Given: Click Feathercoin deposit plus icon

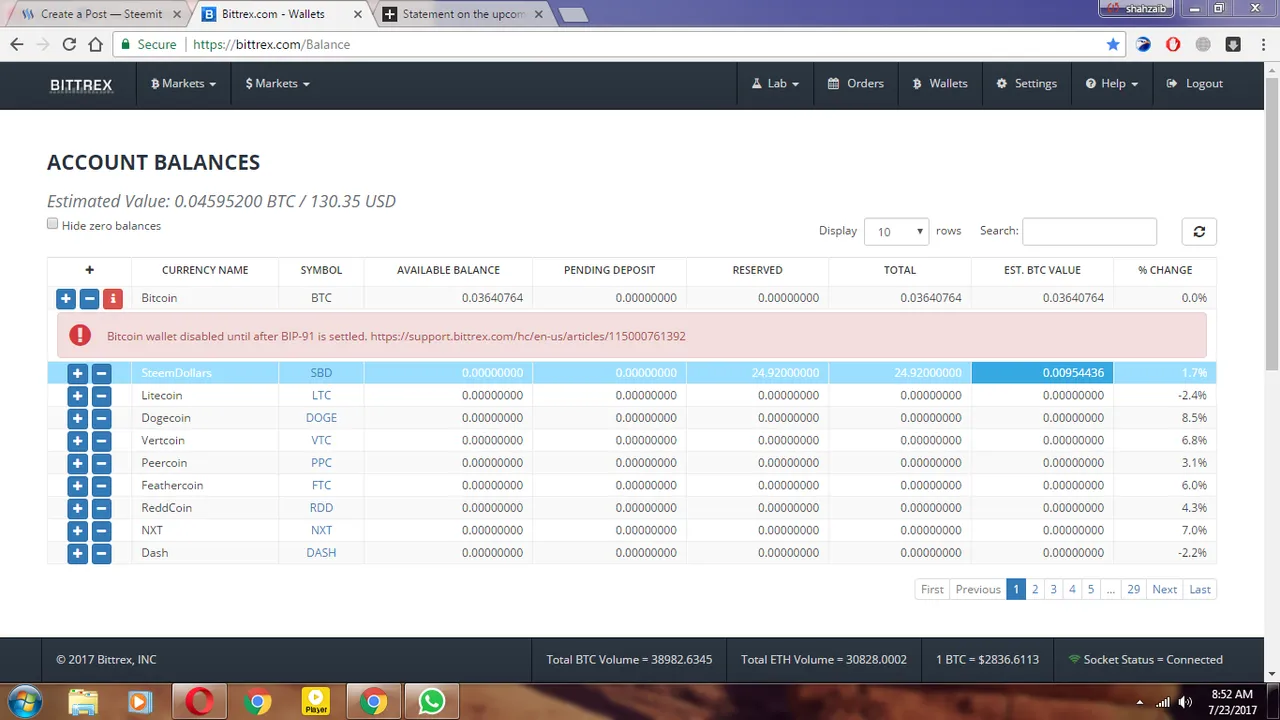Looking at the screenshot, I should click(x=77, y=485).
